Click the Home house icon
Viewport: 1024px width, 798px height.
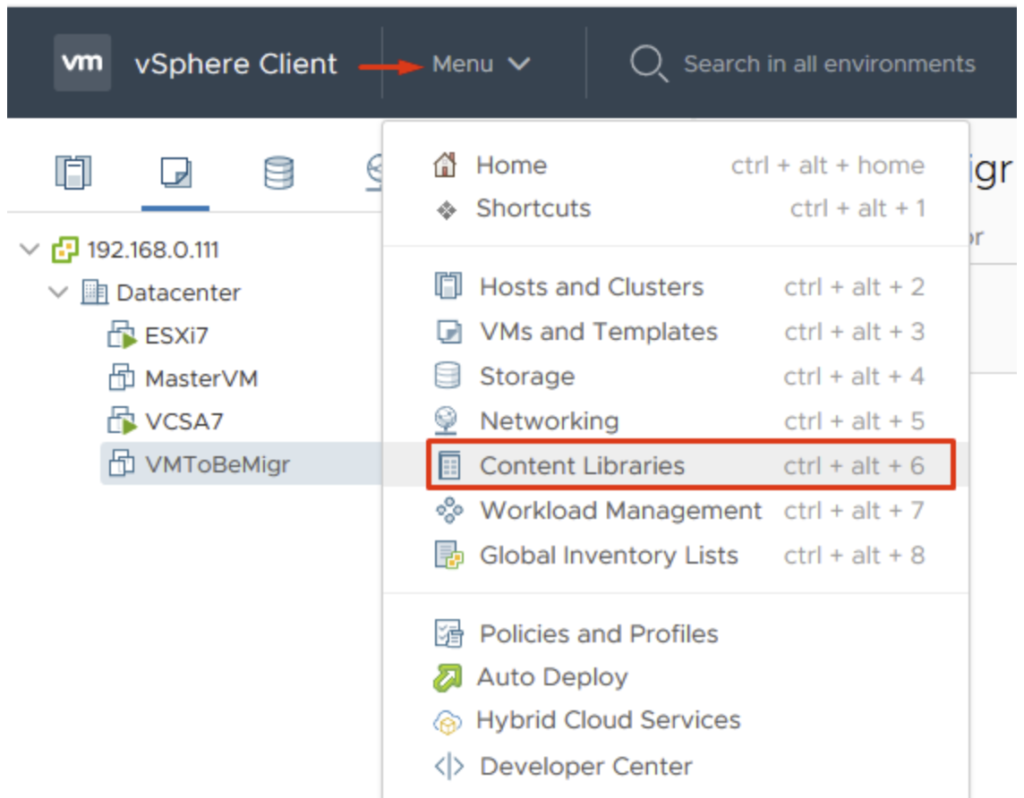[x=445, y=165]
